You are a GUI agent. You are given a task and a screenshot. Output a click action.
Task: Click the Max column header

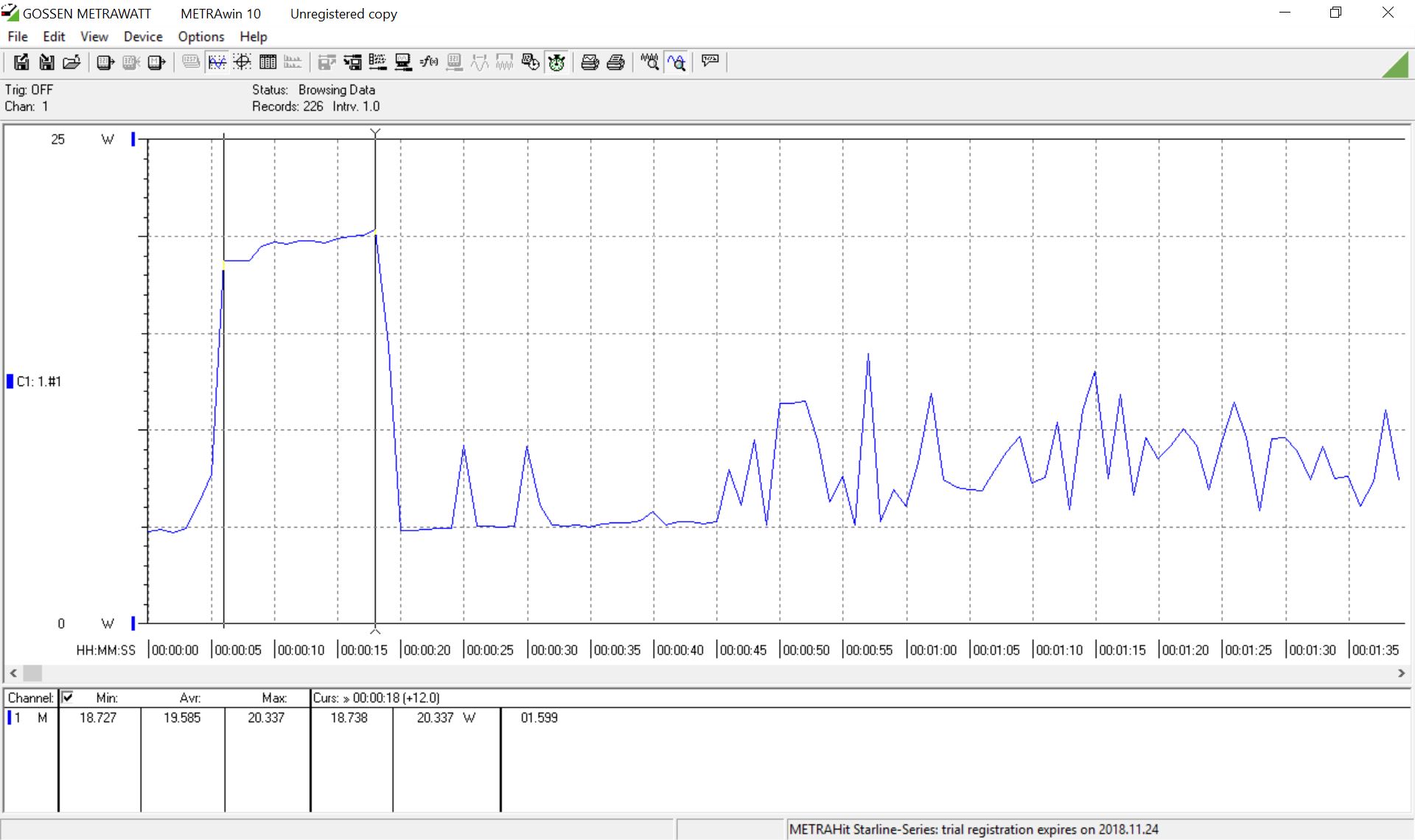(x=273, y=698)
